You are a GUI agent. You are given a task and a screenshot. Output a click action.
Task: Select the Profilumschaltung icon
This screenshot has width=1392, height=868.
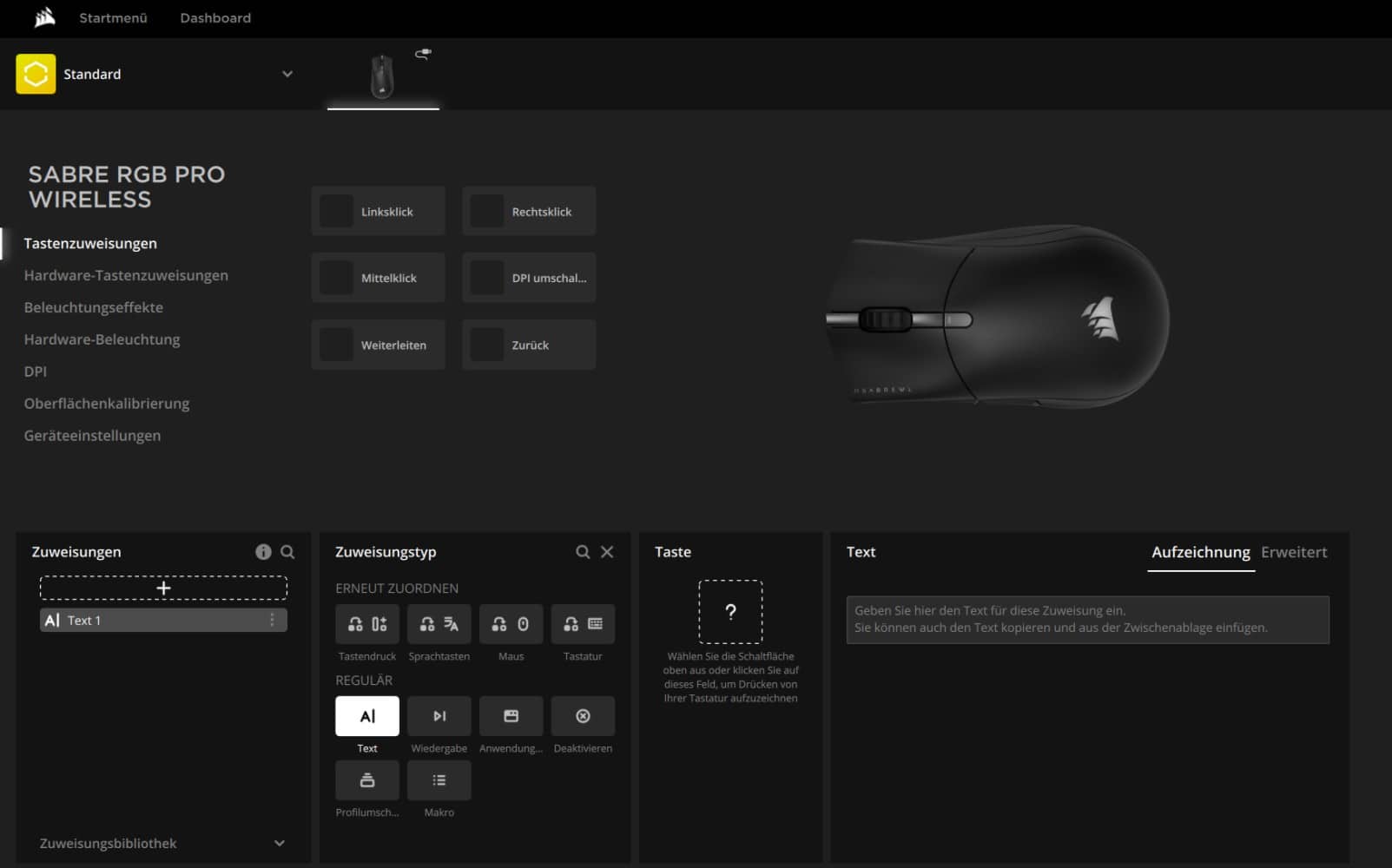click(366, 780)
